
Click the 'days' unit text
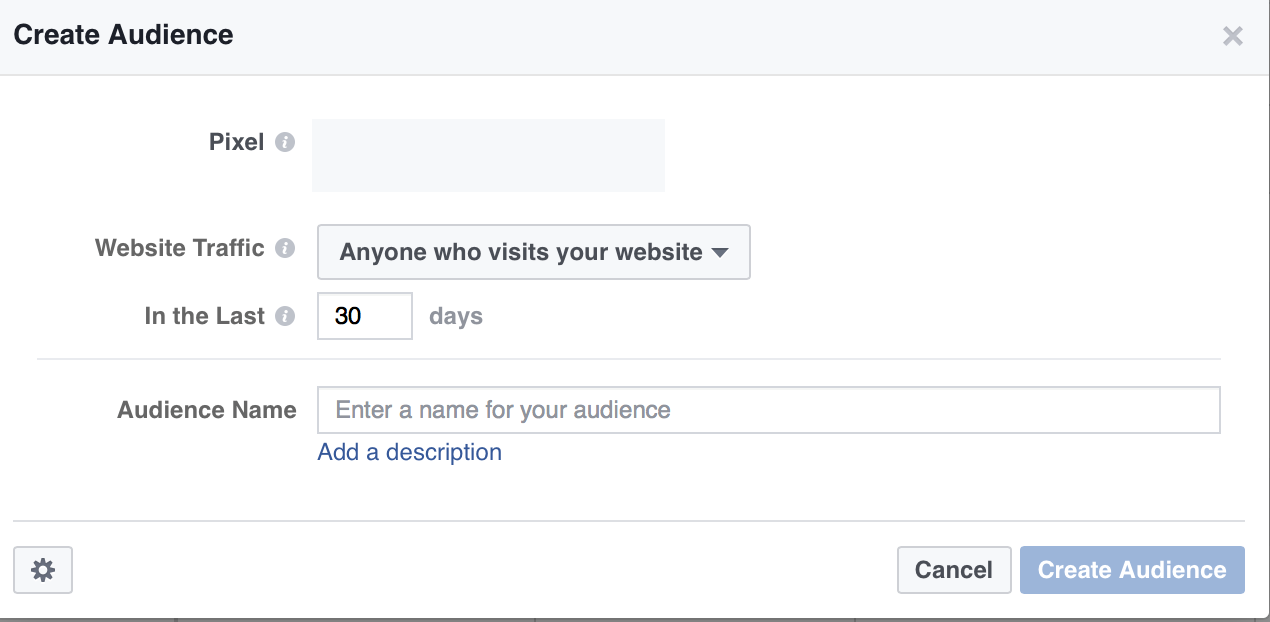tap(456, 316)
